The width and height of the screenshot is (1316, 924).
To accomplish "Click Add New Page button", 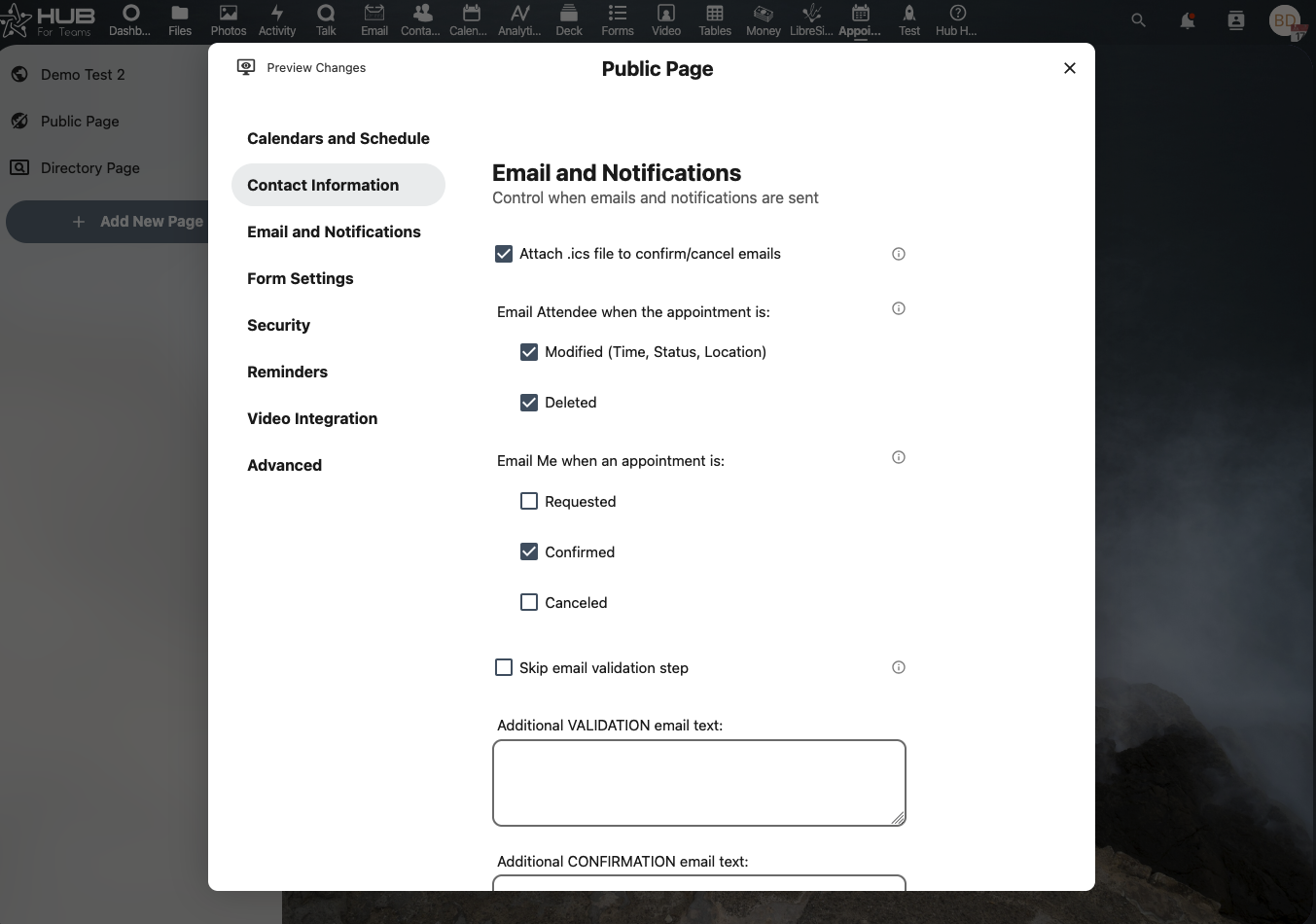I will click(x=109, y=222).
